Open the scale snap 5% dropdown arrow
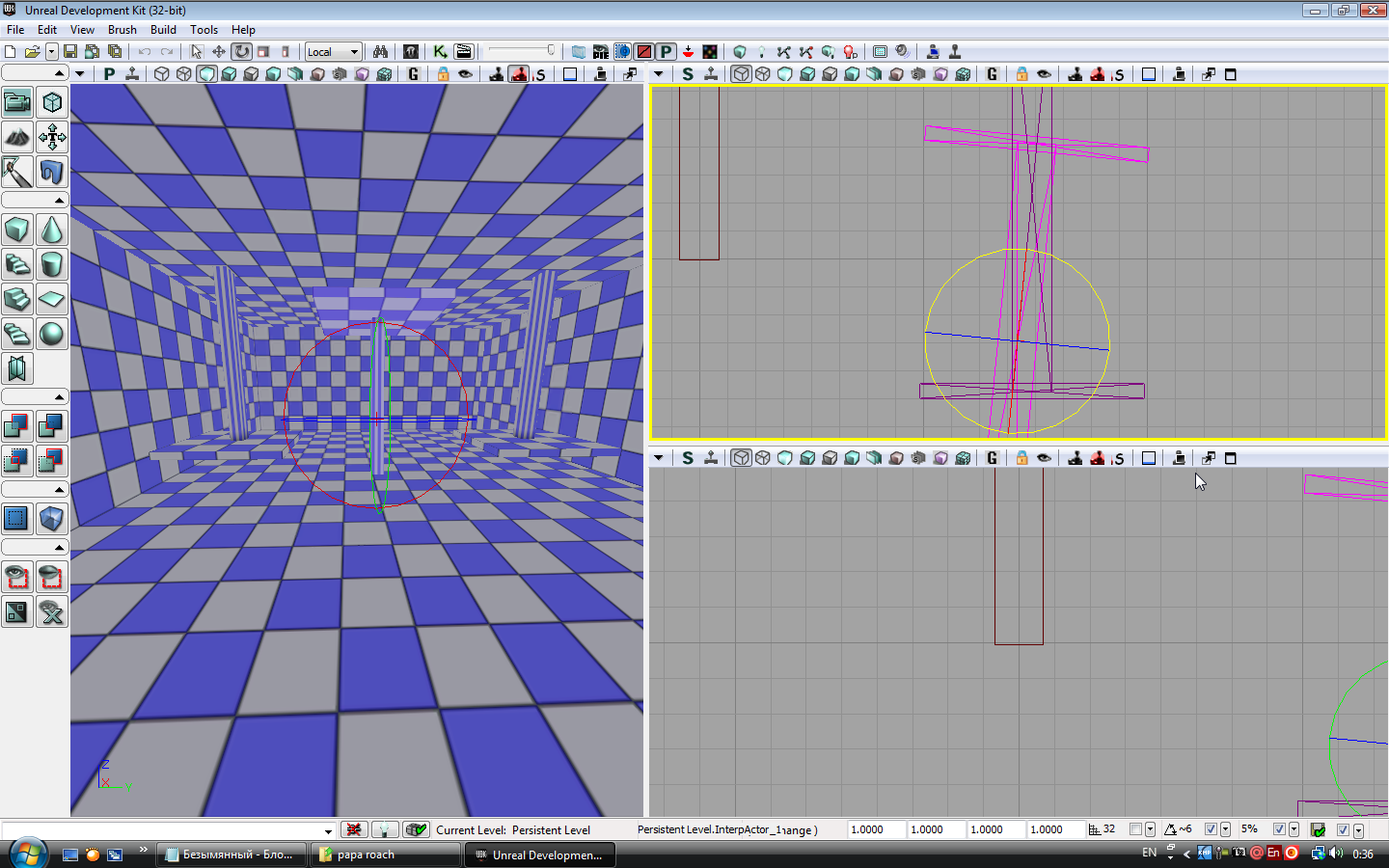 tap(1294, 829)
